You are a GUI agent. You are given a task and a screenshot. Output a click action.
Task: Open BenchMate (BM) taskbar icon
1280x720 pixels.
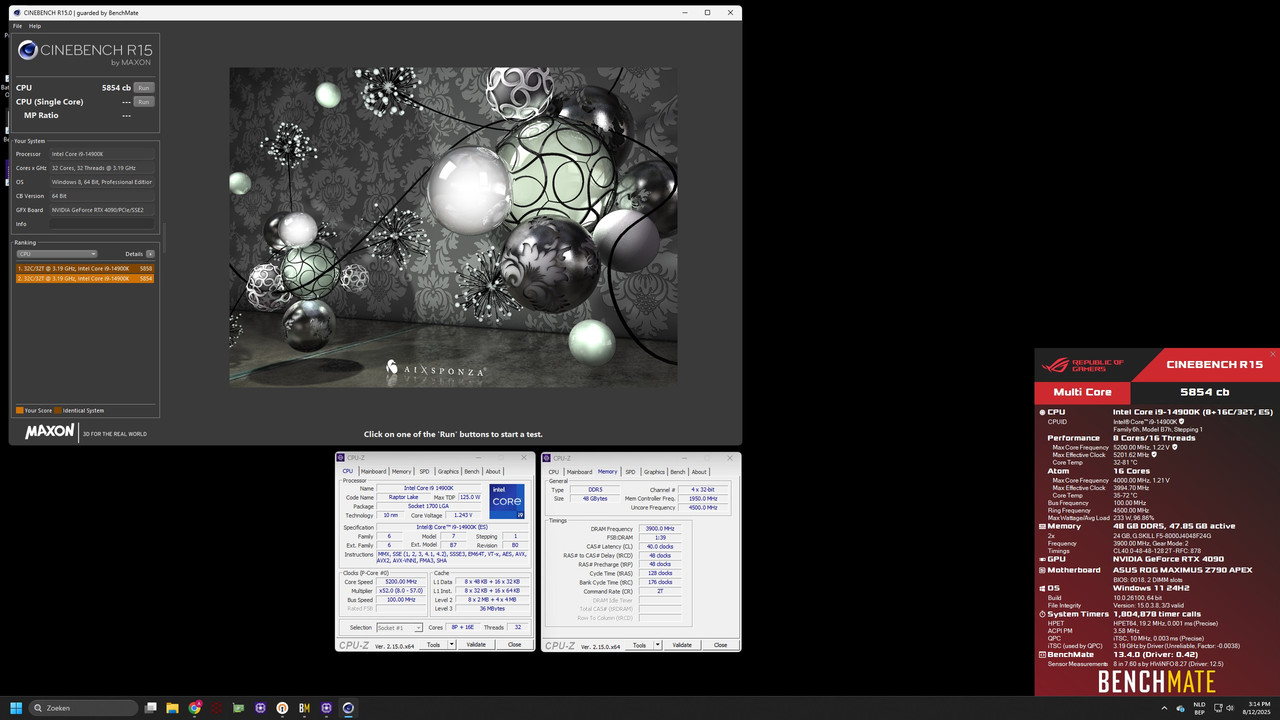coord(304,708)
